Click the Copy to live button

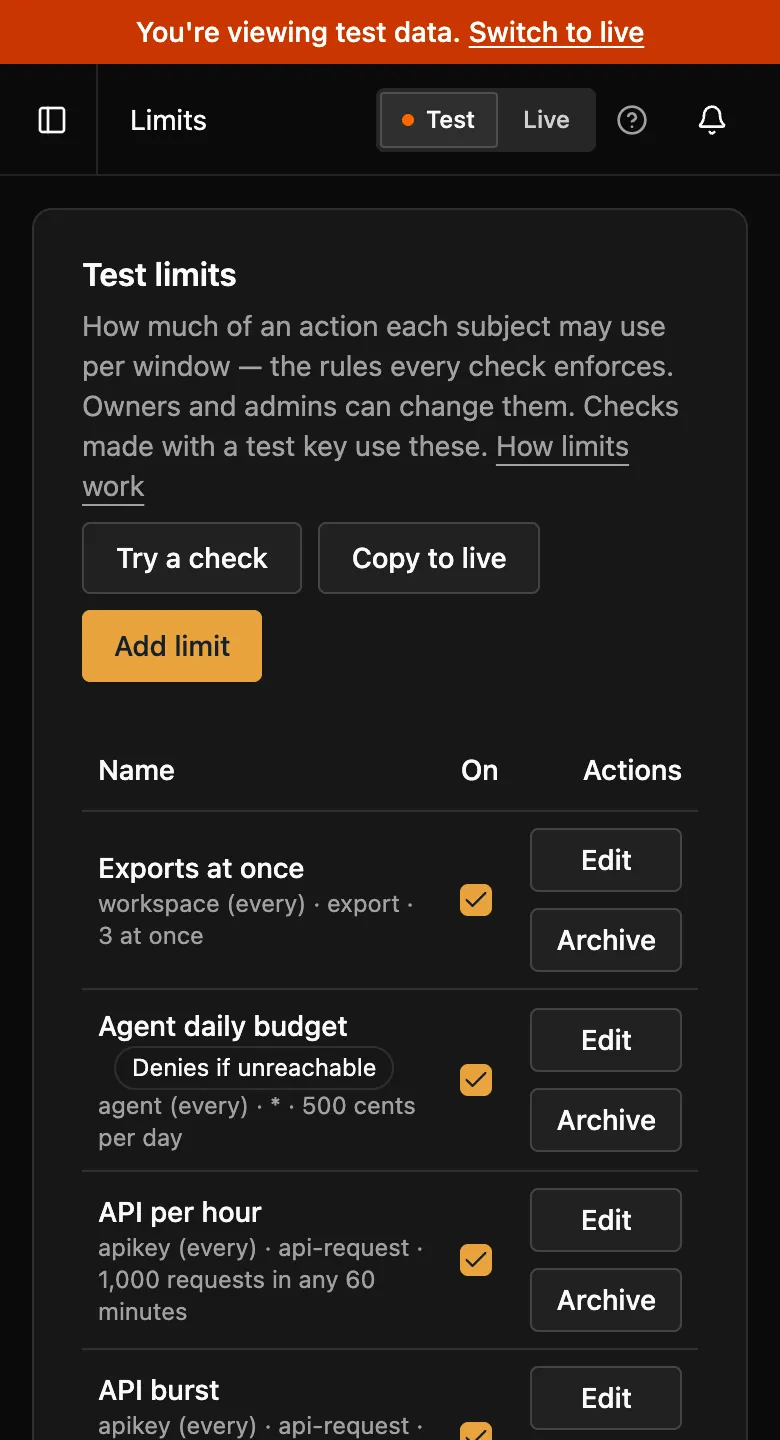click(x=429, y=558)
